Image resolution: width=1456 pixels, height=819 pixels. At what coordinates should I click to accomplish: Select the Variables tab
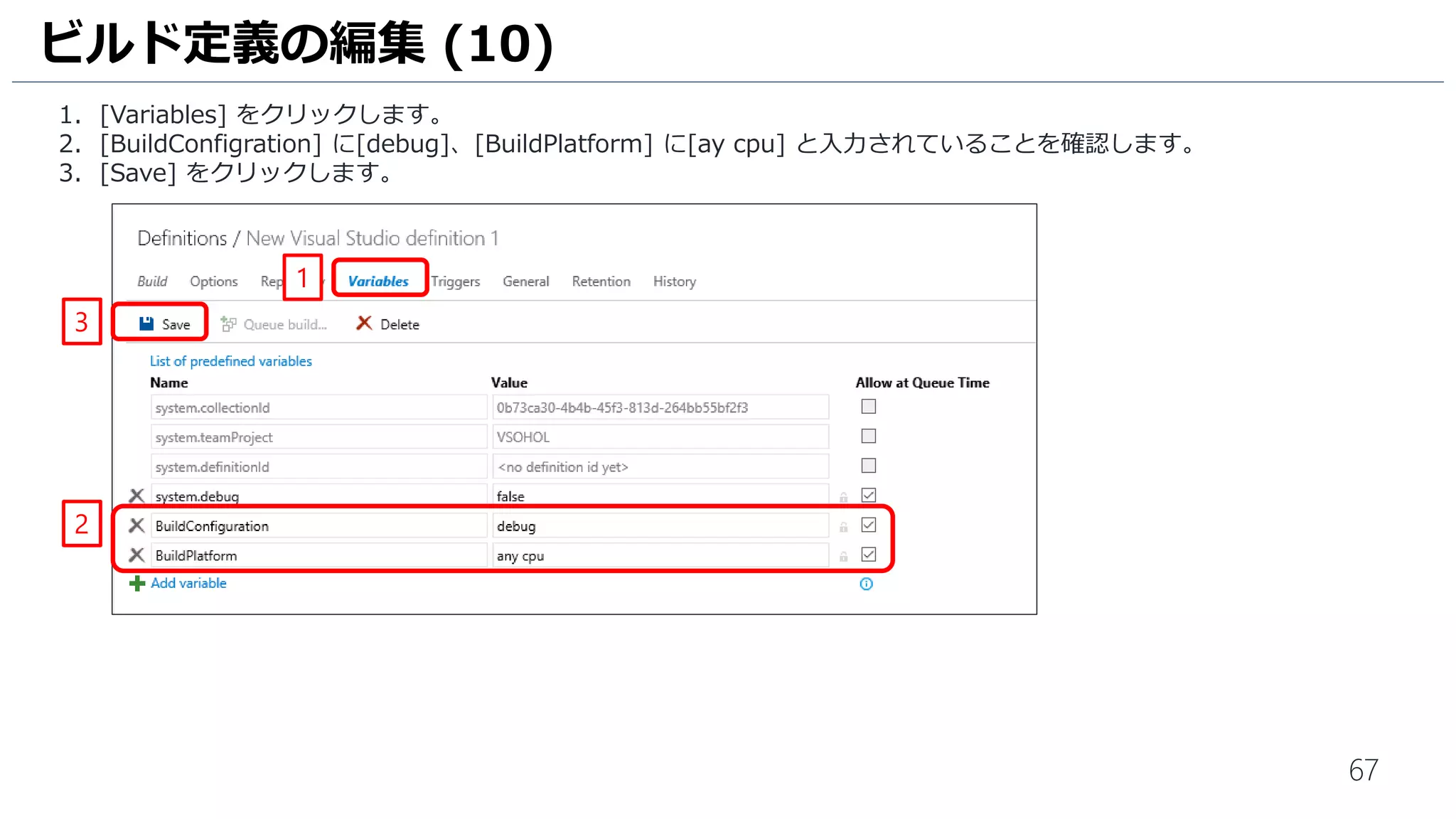pos(378,282)
